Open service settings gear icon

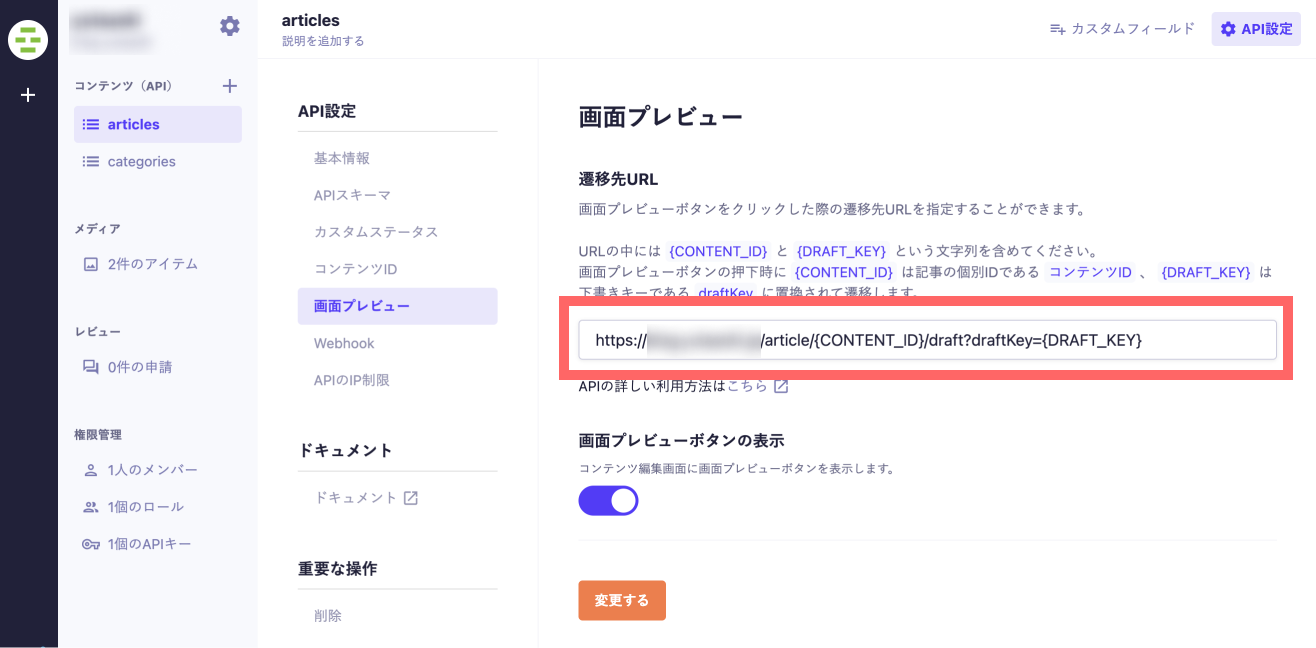point(230,26)
